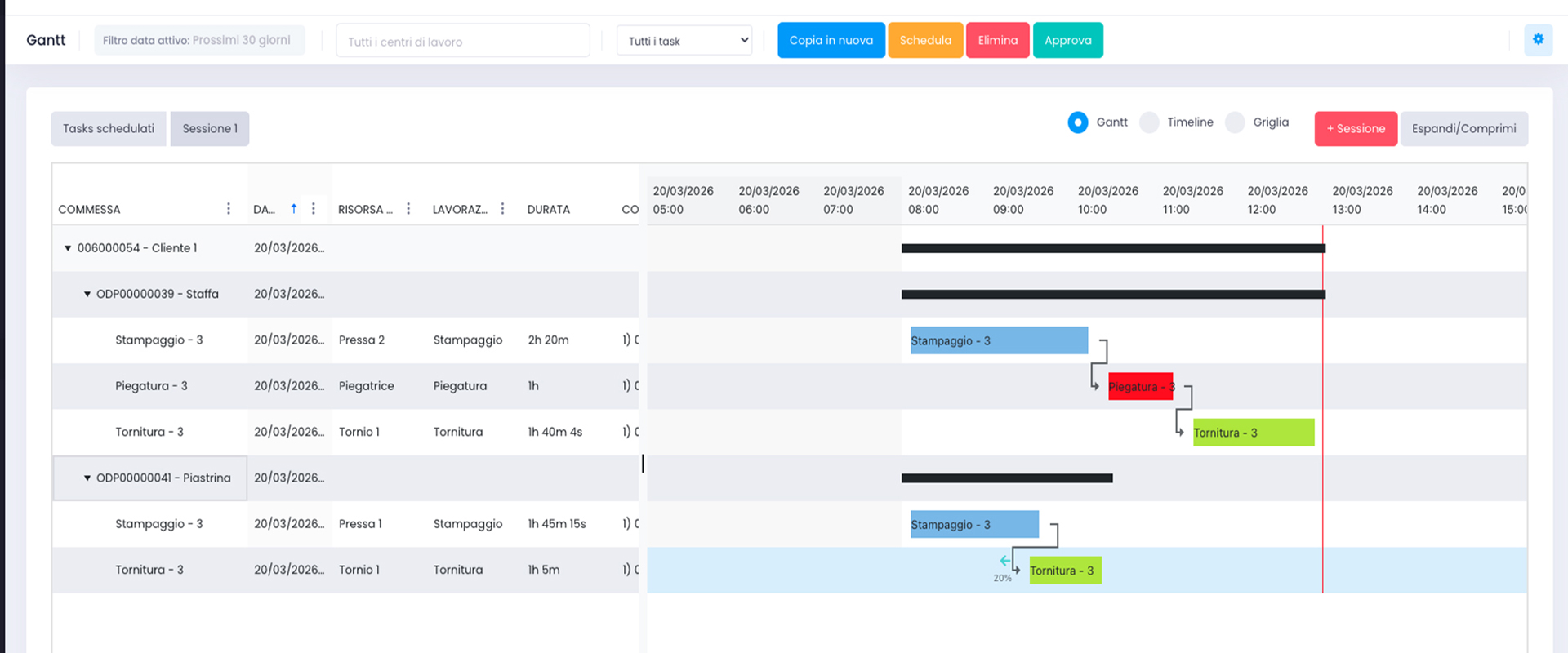Click Espandi/Comprimi button
This screenshot has height=653, width=1568.
coord(1464,129)
